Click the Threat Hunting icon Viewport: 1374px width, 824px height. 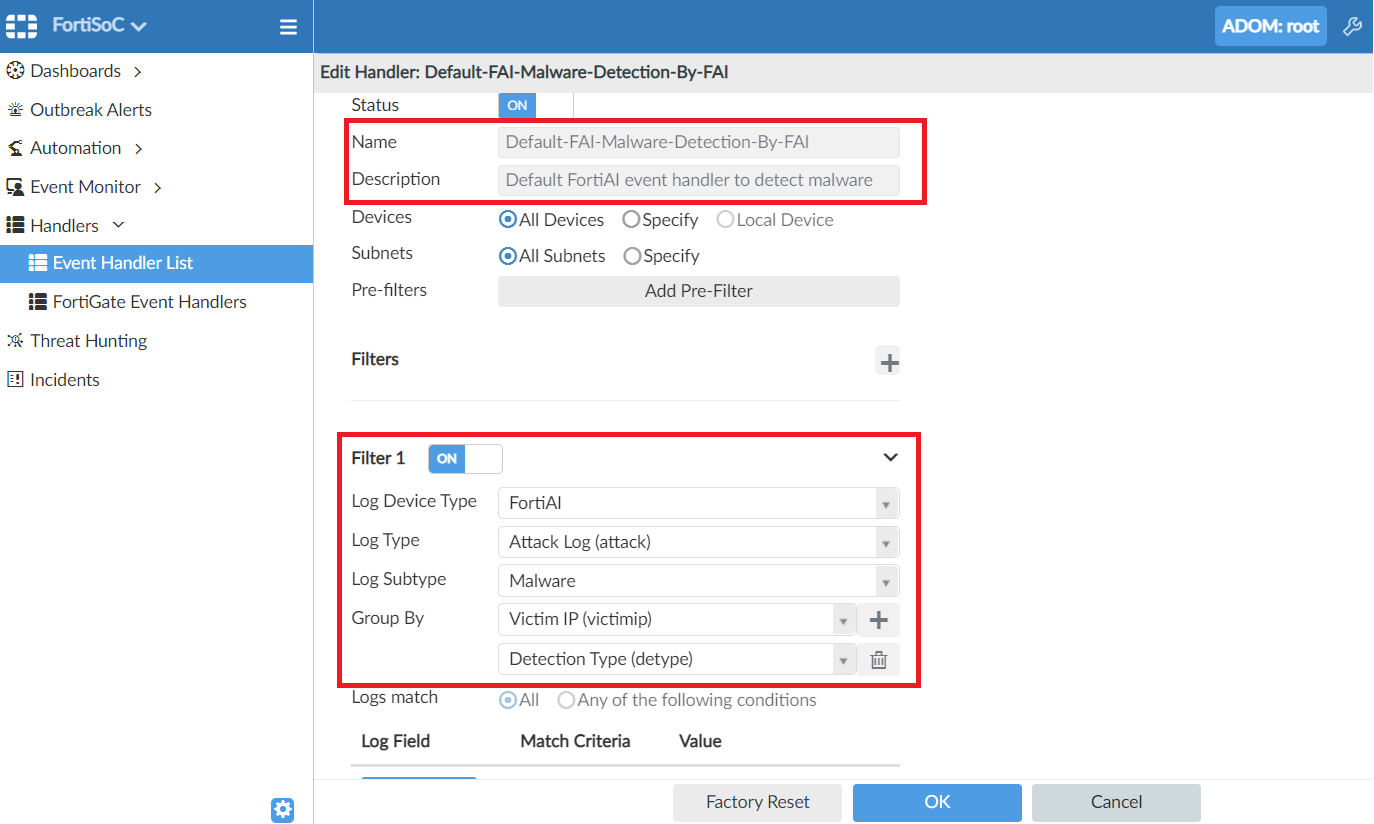[15, 341]
